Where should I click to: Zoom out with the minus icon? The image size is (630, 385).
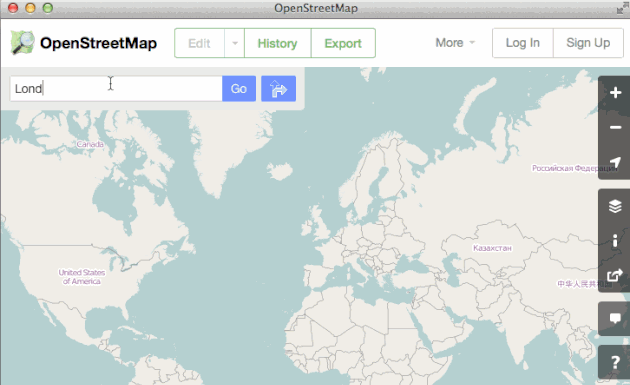pos(614,127)
